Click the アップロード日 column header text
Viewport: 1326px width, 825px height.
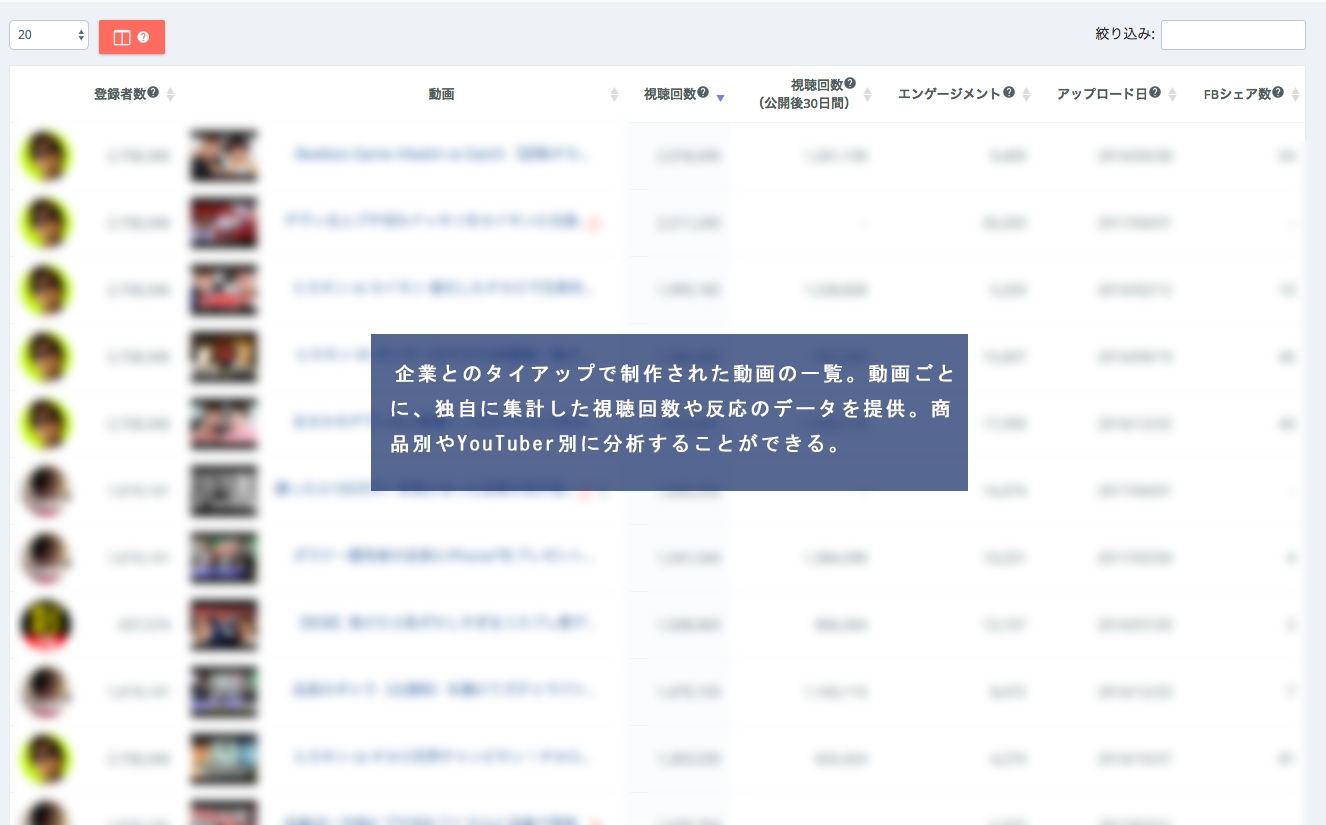pos(1102,94)
